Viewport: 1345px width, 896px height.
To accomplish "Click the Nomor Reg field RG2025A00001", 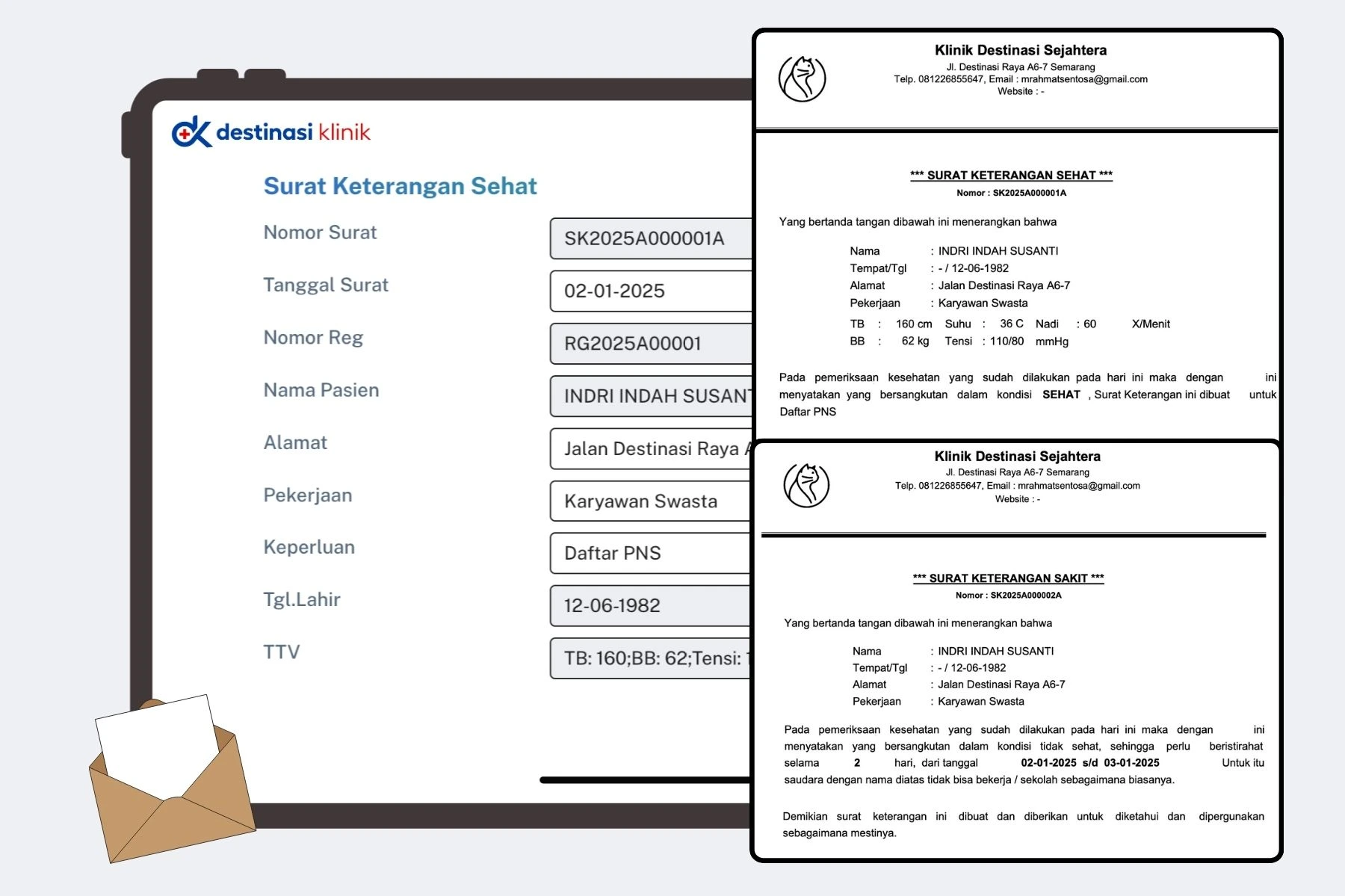I will pos(651,343).
